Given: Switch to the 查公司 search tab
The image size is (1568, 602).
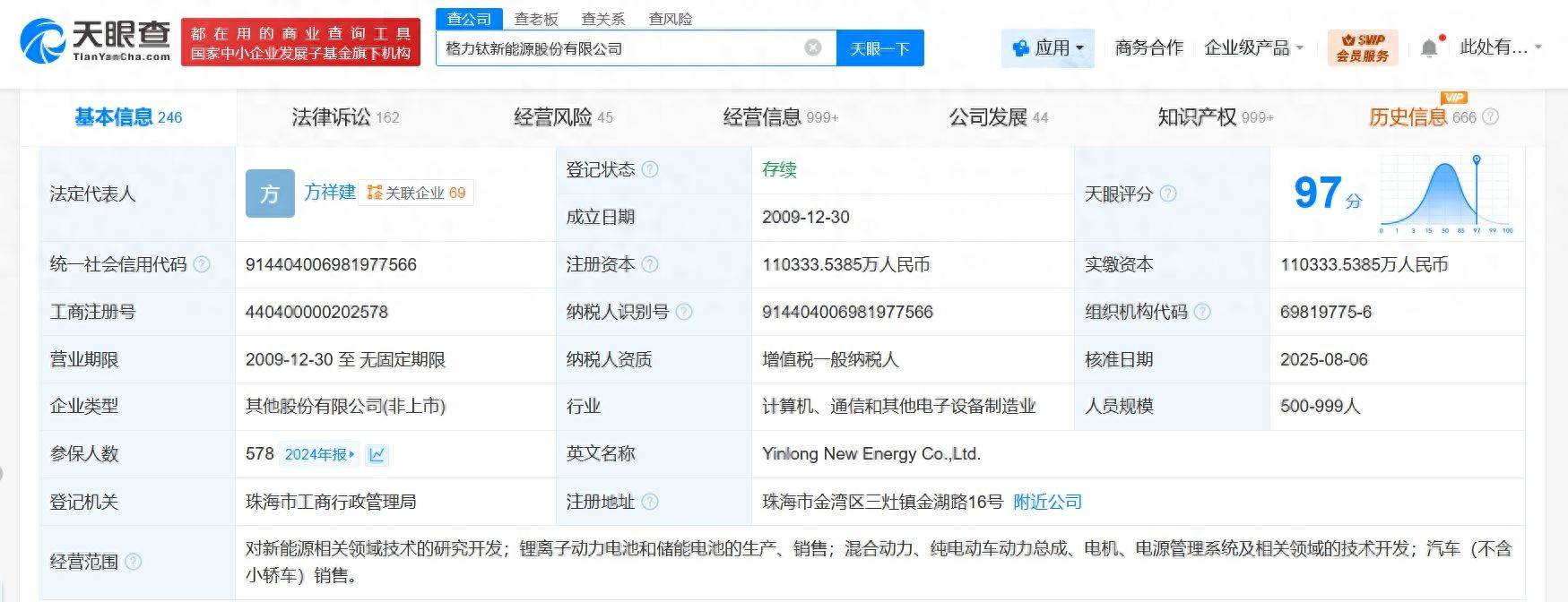Looking at the screenshot, I should pos(469,19).
